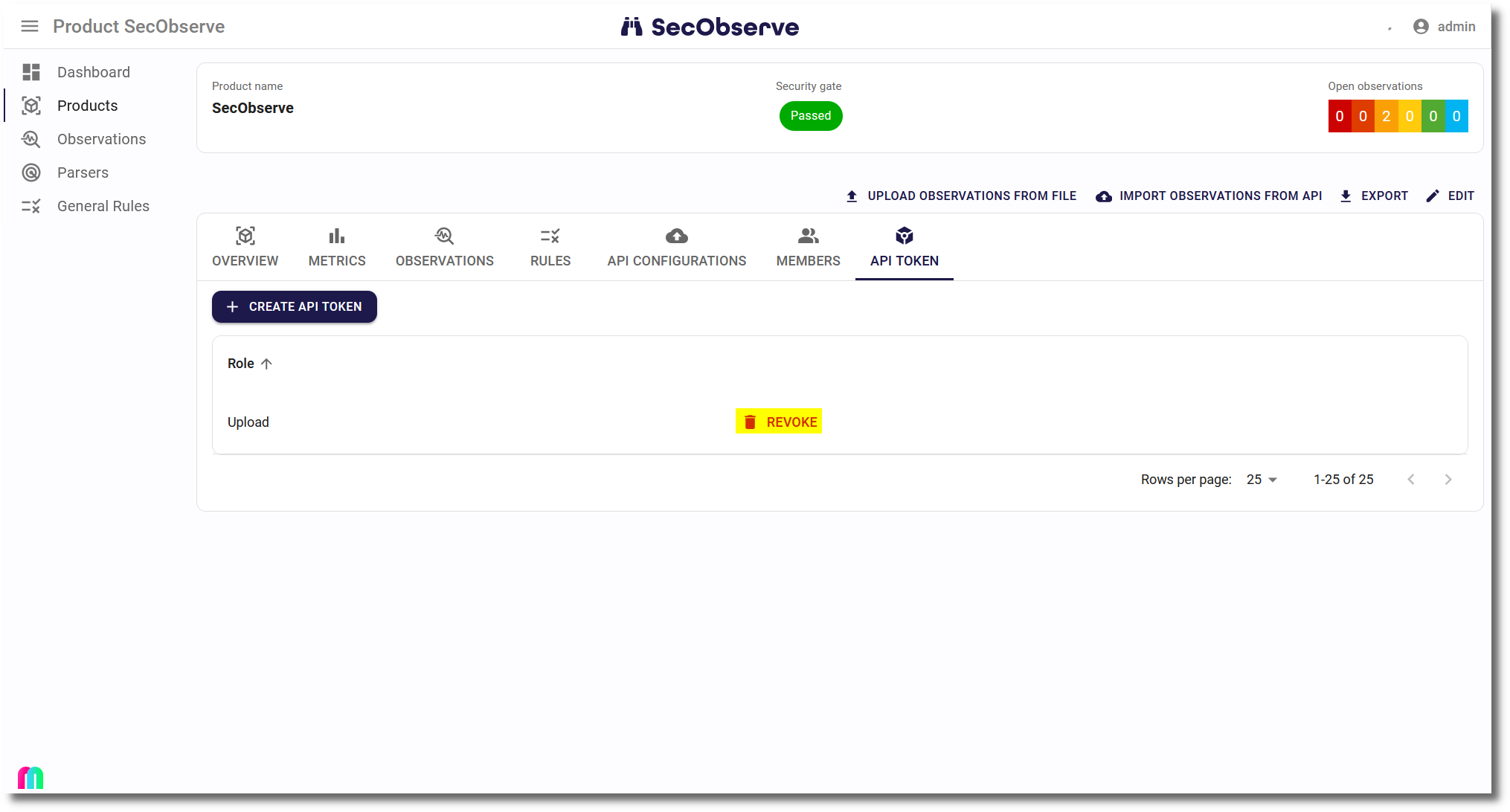Image resolution: width=1510 pixels, height=812 pixels.
Task: Select the General Rules sidebar icon
Action: [31, 206]
